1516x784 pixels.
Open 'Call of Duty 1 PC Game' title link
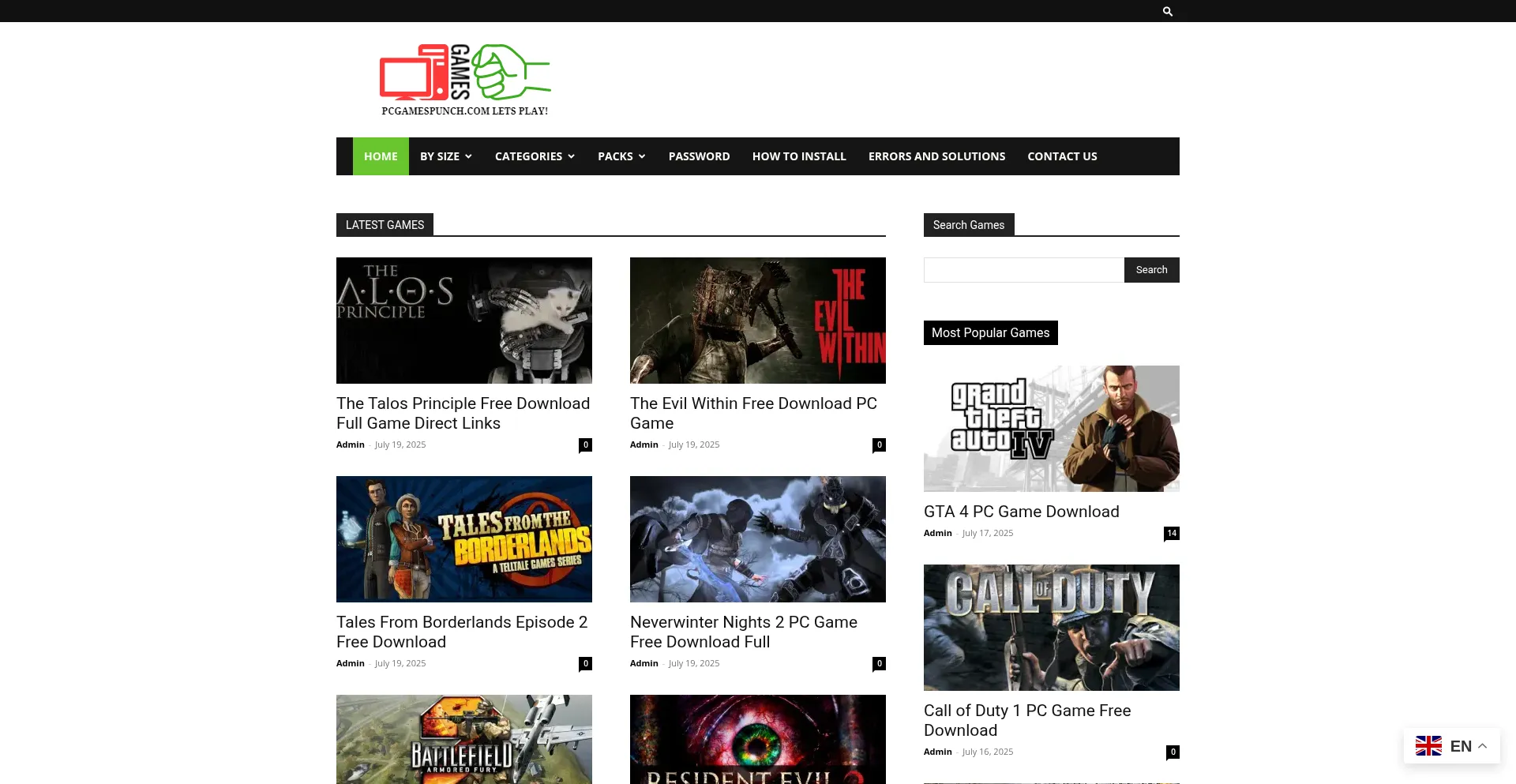click(1027, 721)
